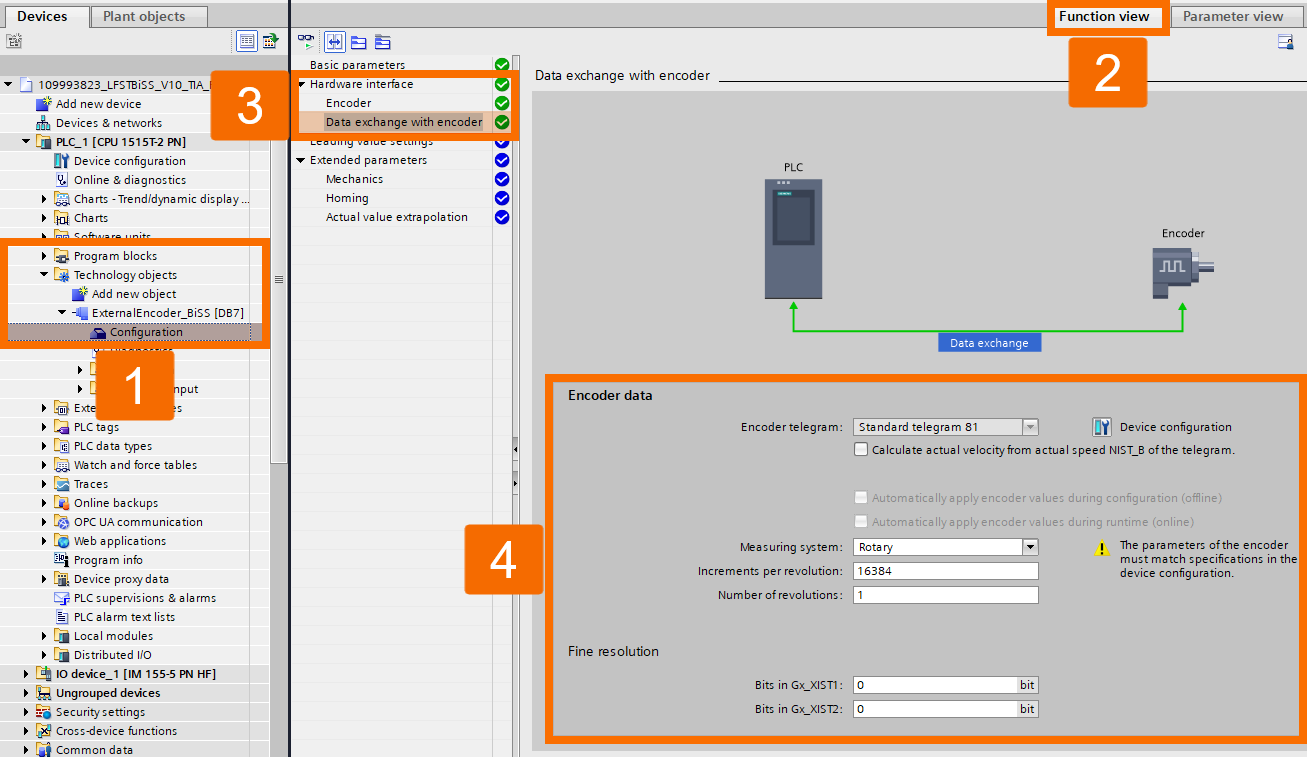Open Watch and force tables in tree
The width and height of the screenshot is (1307, 757).
click(x=135, y=465)
